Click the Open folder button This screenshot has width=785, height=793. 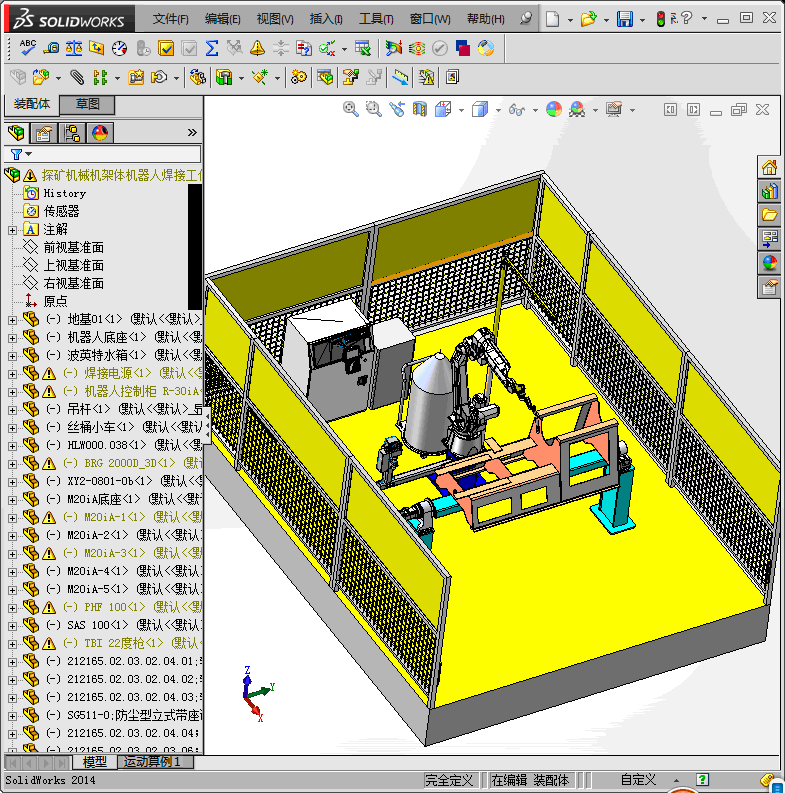[588, 19]
